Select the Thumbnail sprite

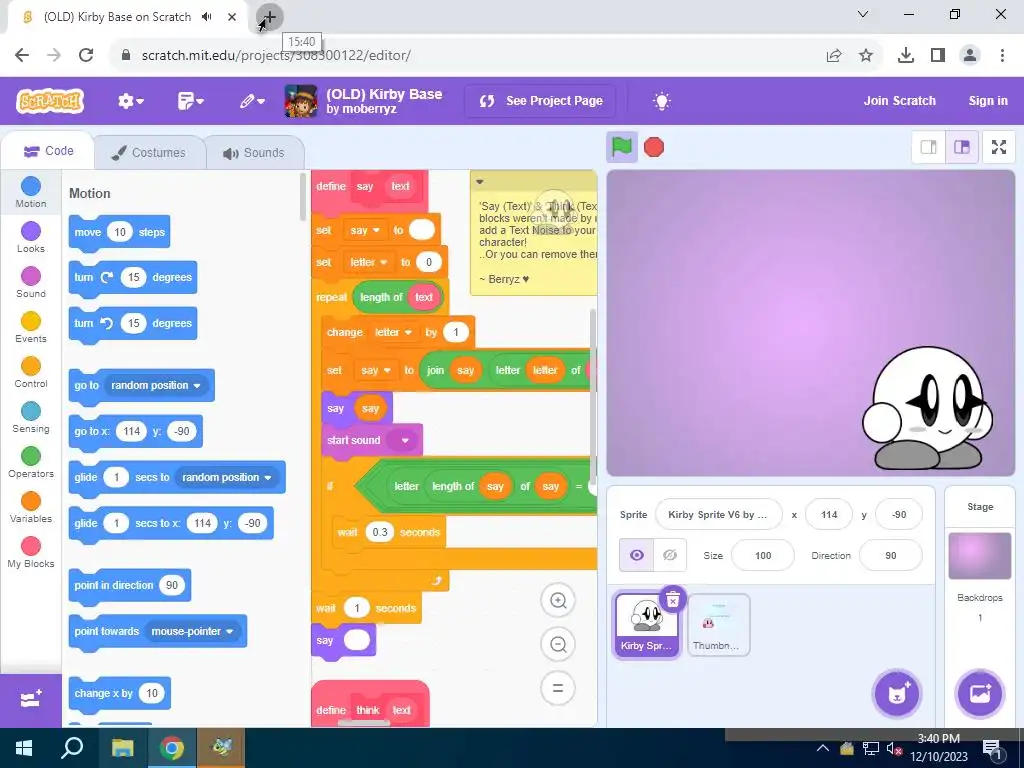click(x=718, y=625)
